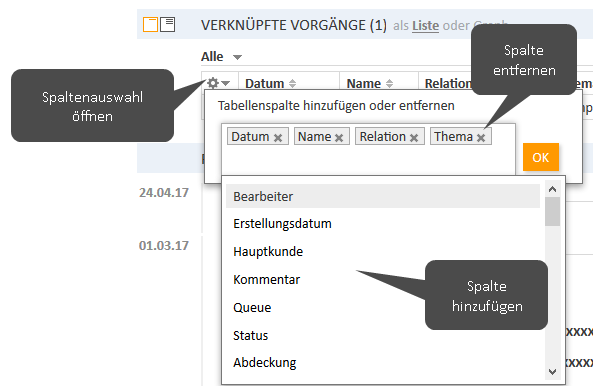Show linked cases as Liste
596x386 pixels.
click(x=425, y=26)
